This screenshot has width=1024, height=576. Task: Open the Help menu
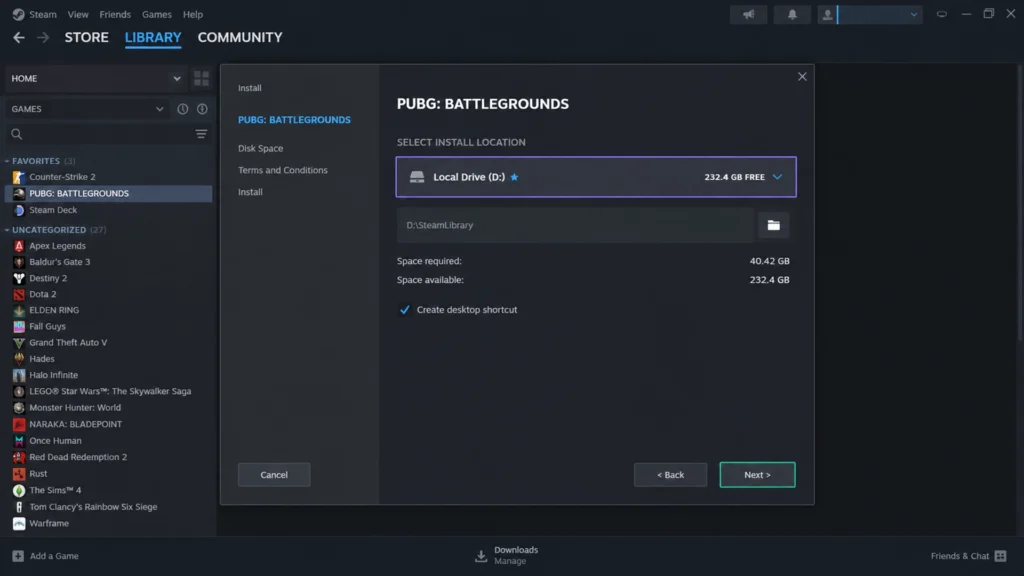[x=193, y=14]
